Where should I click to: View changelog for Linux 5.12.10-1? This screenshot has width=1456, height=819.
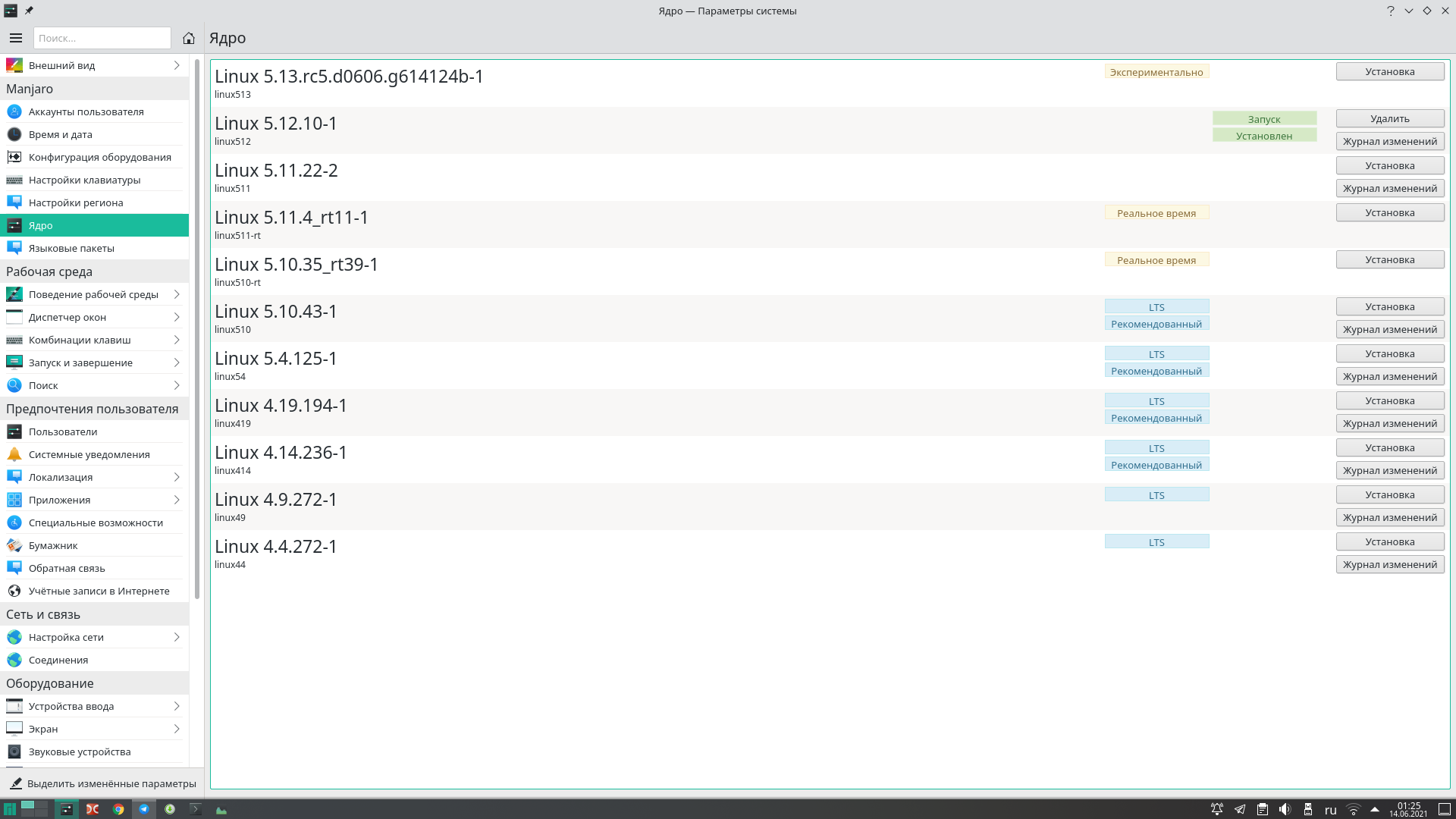[x=1390, y=141]
